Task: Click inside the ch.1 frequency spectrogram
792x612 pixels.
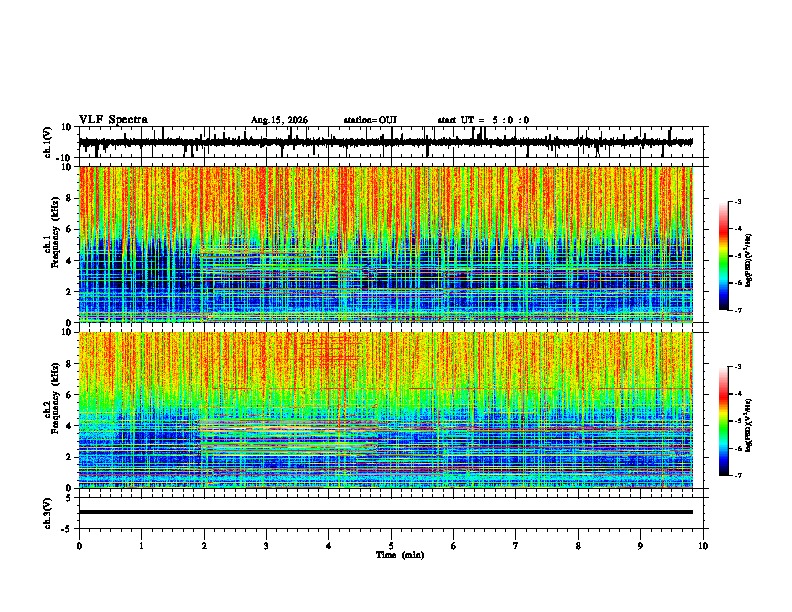Action: (386, 244)
